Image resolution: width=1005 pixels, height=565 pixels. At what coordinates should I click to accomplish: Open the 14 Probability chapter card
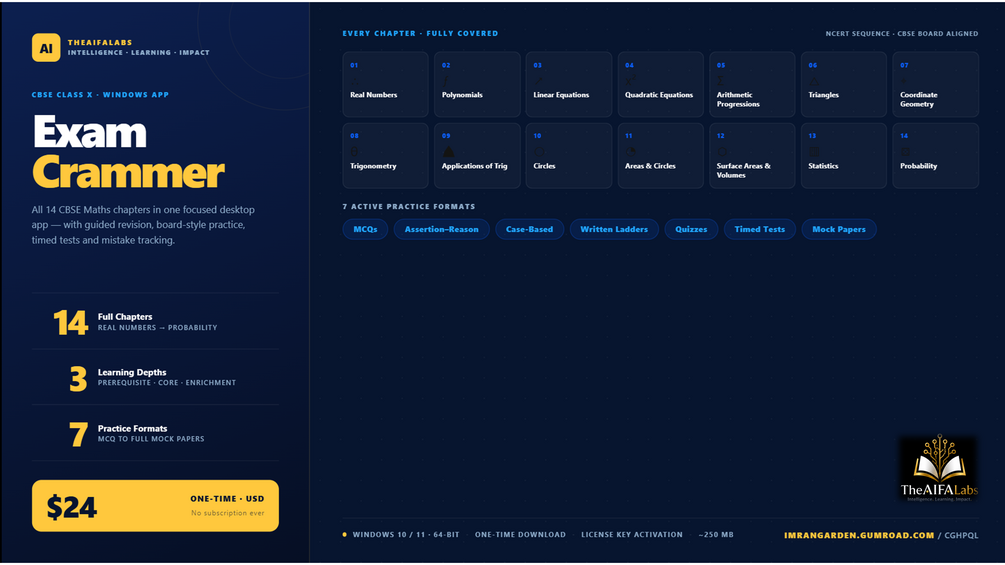pos(935,156)
